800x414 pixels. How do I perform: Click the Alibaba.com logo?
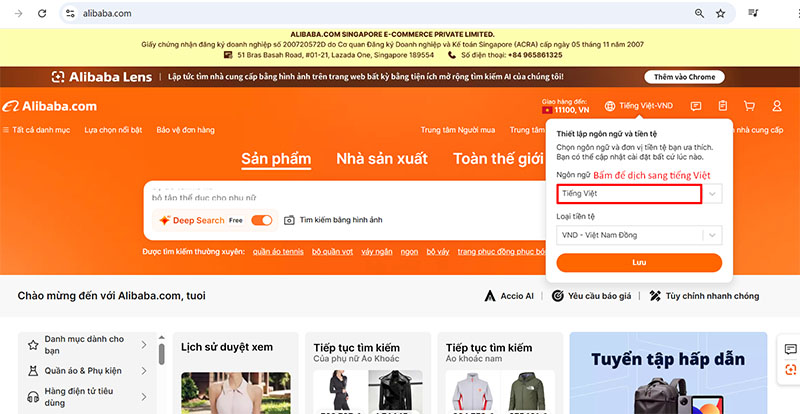pos(50,106)
